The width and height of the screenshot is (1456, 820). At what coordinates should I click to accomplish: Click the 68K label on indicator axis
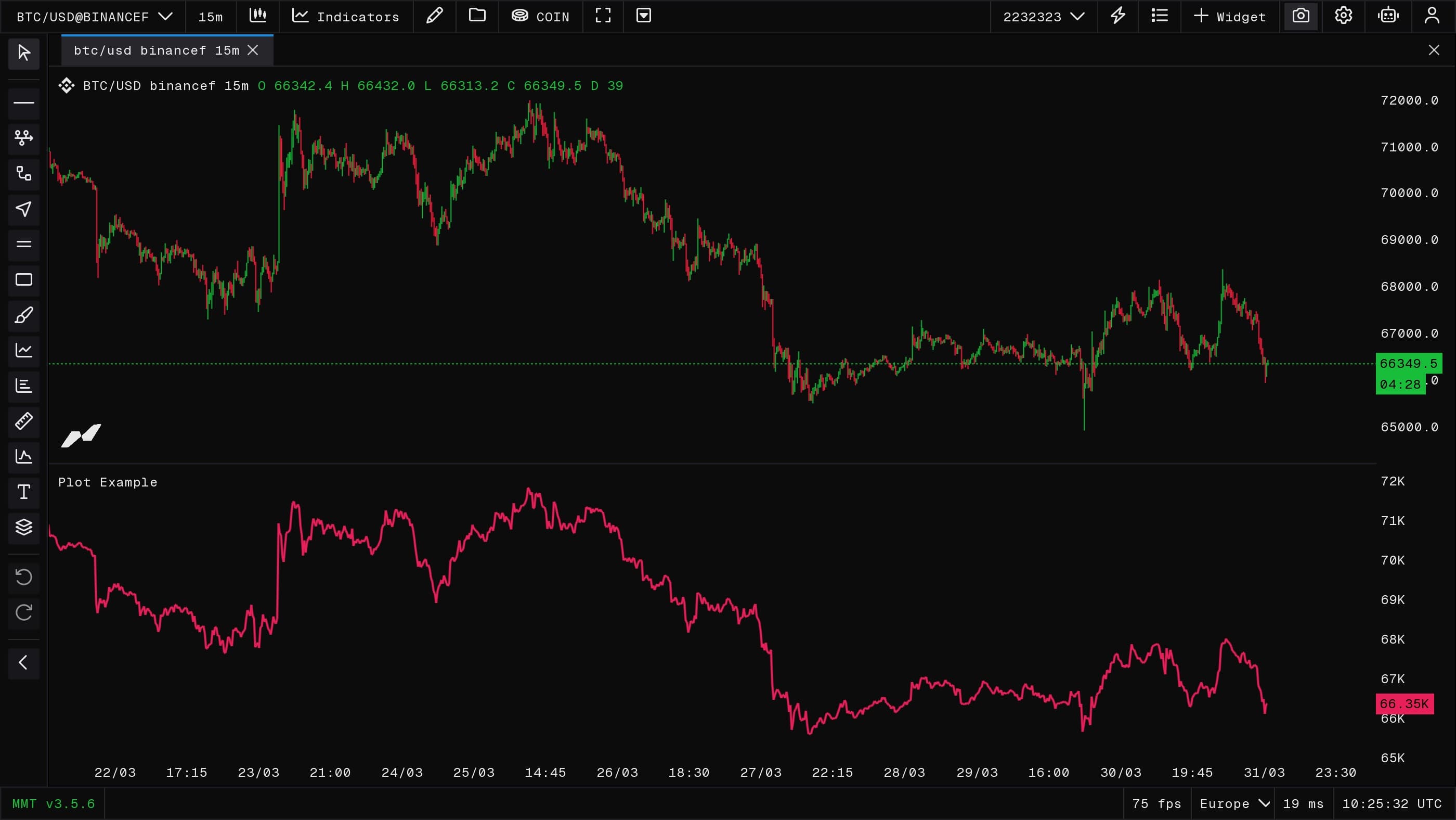[x=1393, y=639]
